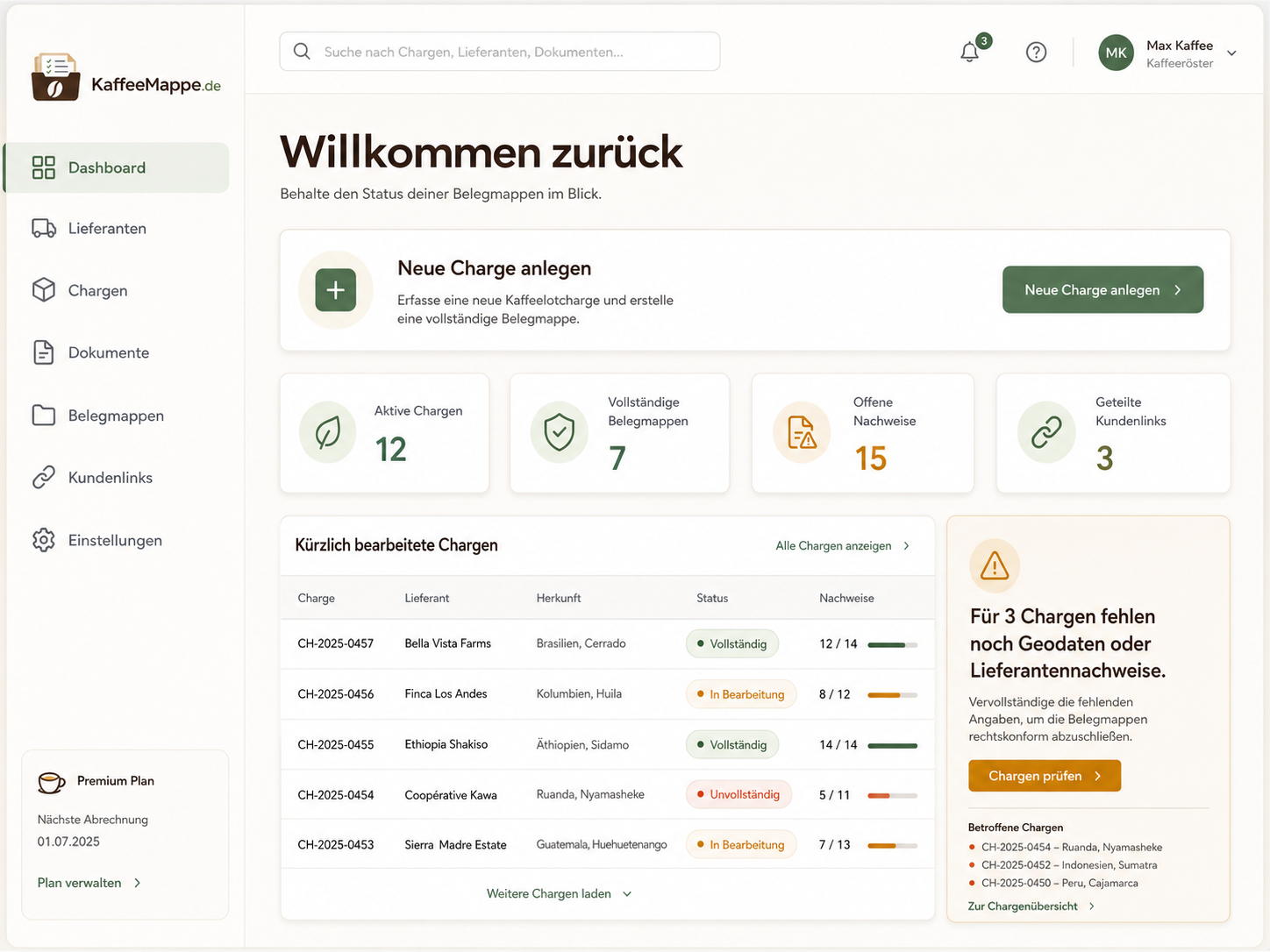1270x952 pixels.
Task: Click origin Brasilien, Cerrado
Action: tap(581, 643)
